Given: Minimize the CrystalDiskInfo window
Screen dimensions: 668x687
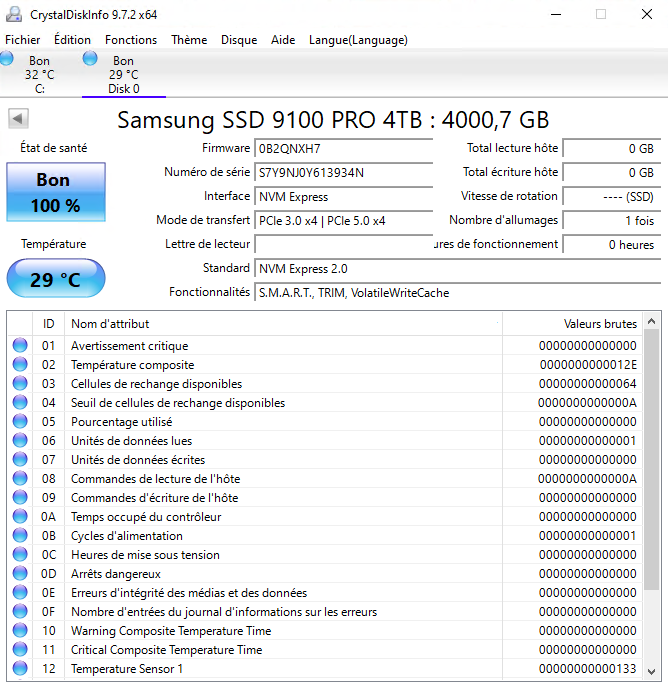Looking at the screenshot, I should pos(556,14).
